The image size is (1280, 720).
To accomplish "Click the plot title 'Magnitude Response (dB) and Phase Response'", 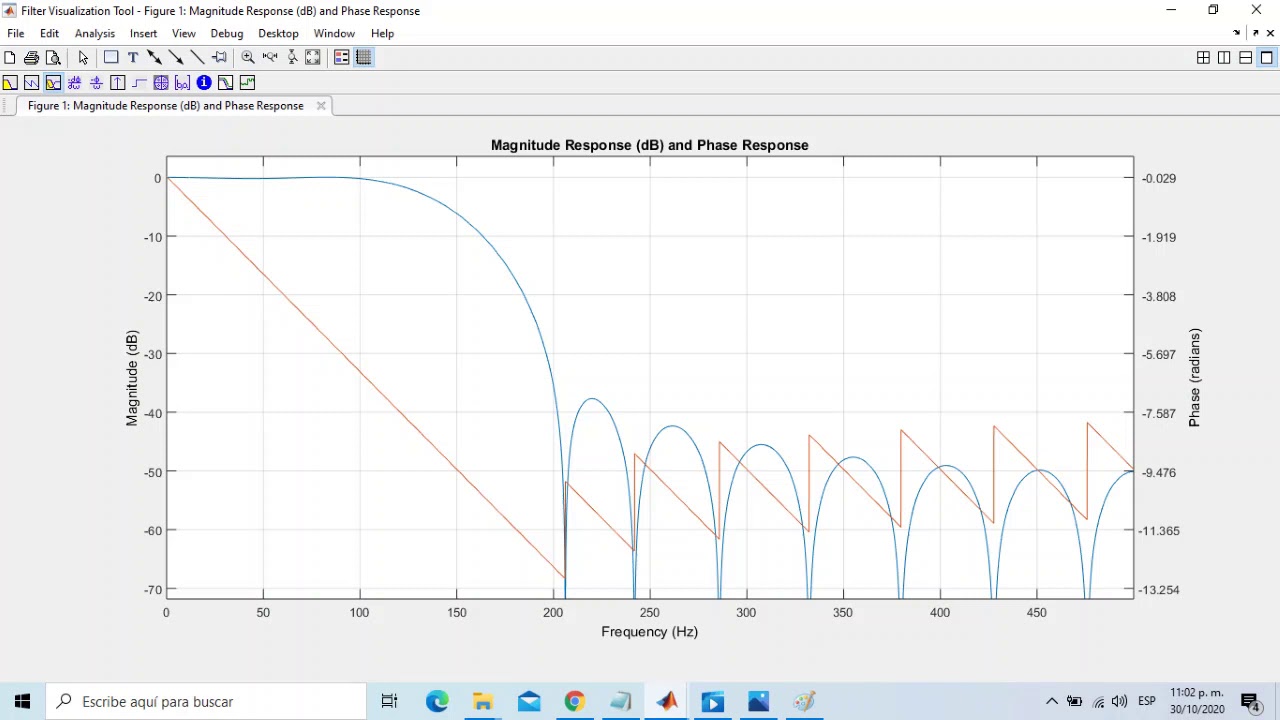I will [x=650, y=145].
